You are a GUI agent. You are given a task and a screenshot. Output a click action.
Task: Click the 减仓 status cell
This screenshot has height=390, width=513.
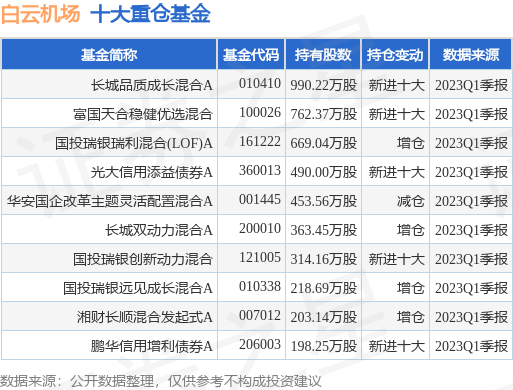410,201
